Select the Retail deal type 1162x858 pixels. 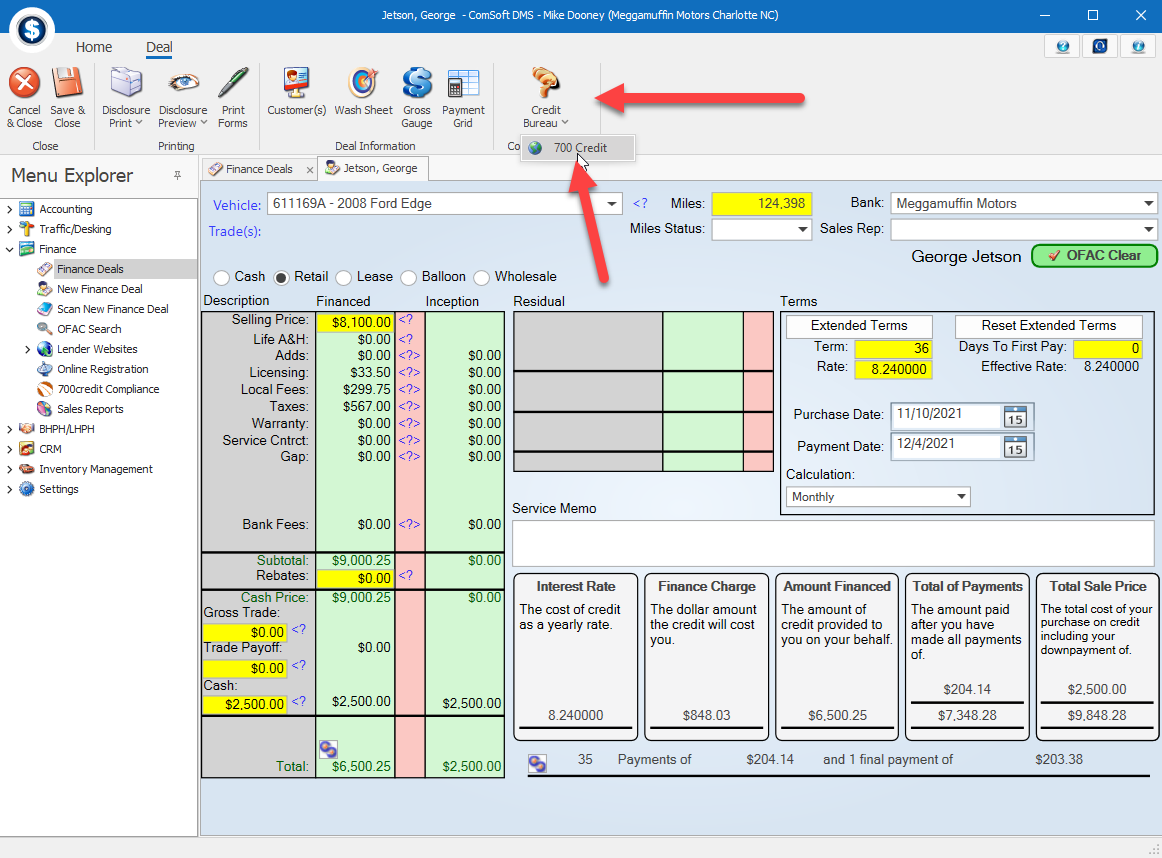(x=281, y=278)
